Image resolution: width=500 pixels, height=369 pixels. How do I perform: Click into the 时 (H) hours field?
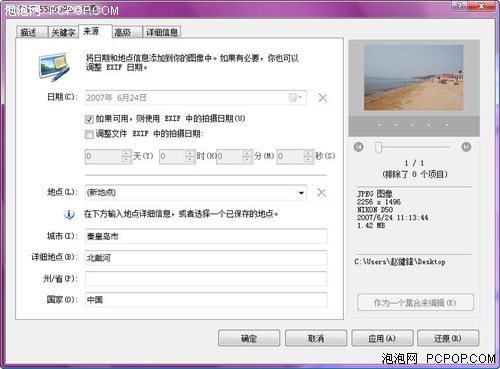172,156
